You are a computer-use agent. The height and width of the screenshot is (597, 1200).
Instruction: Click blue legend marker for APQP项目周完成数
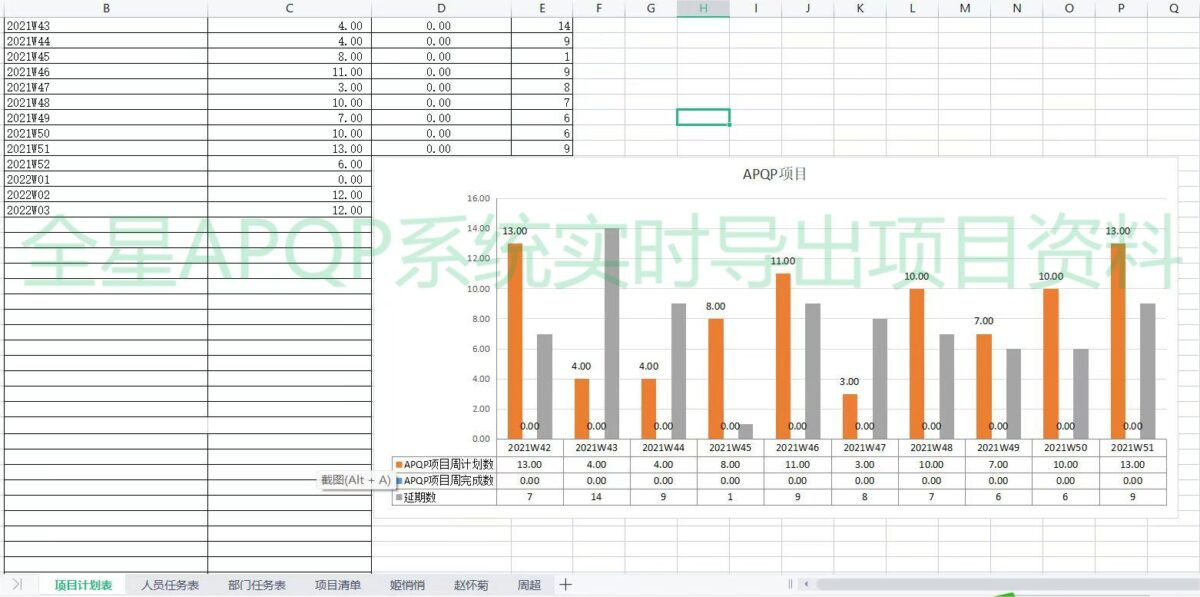pos(399,481)
